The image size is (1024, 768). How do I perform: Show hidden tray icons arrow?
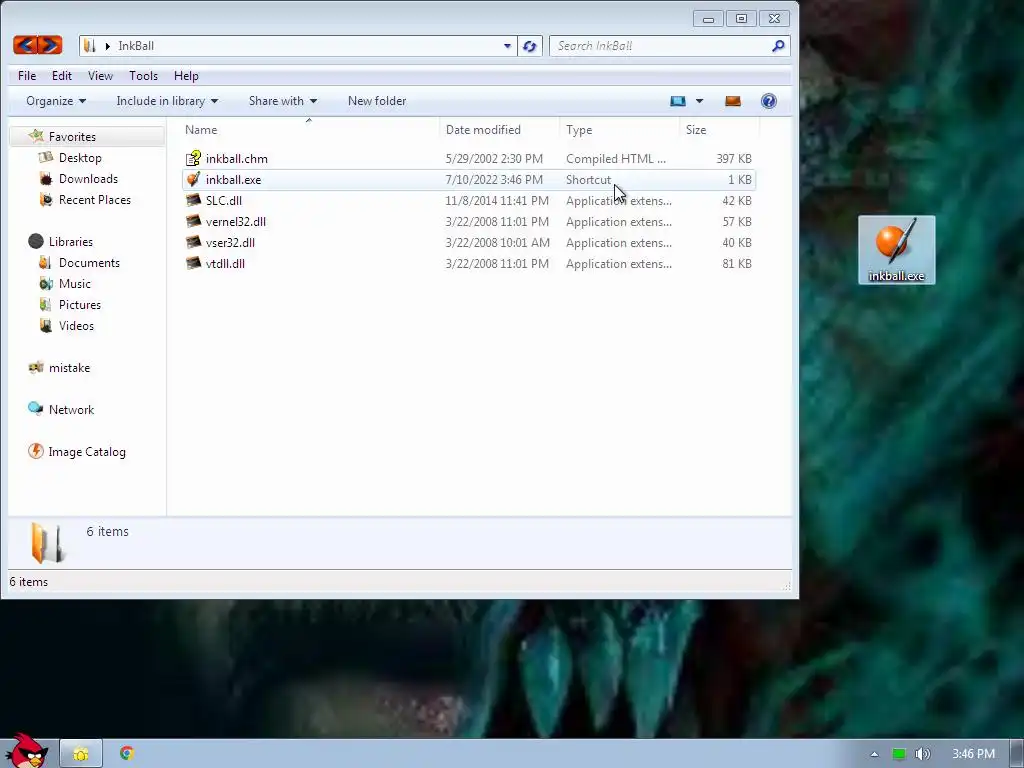click(x=874, y=754)
